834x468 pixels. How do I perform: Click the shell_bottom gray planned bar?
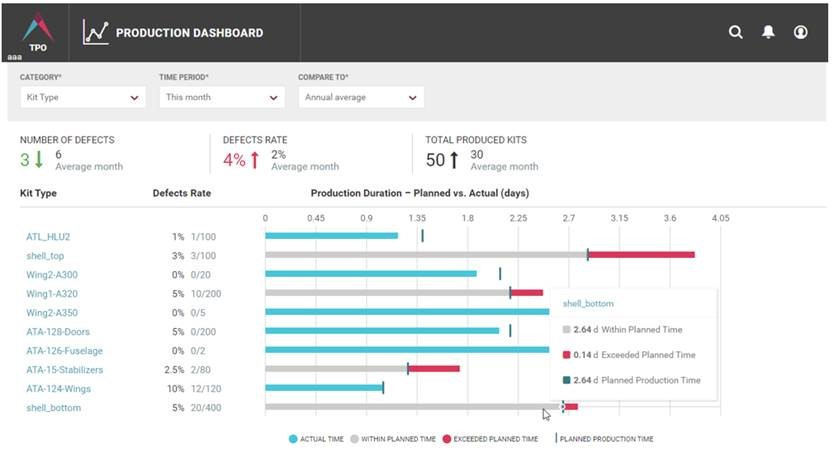coord(413,407)
